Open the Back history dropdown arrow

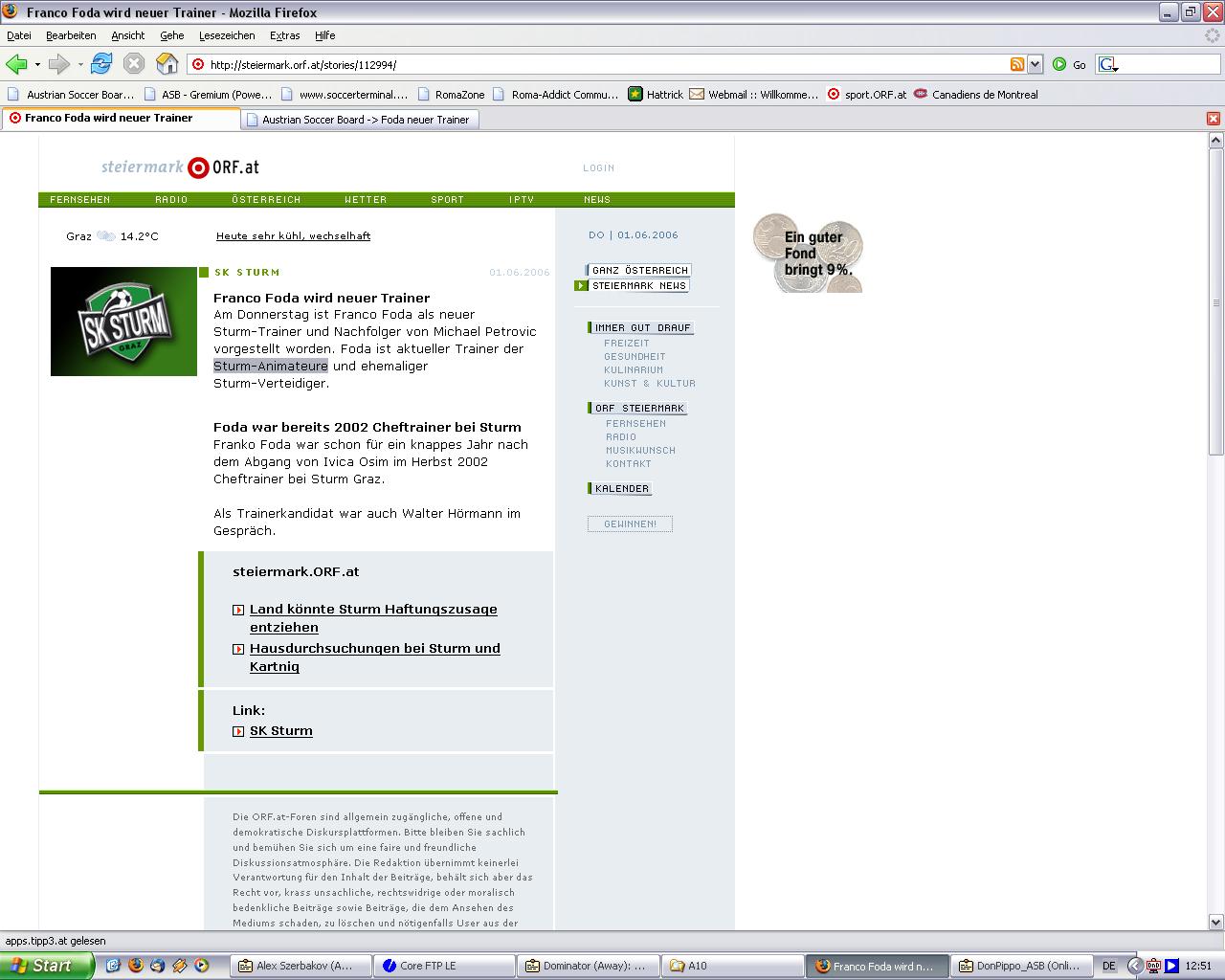37,65
